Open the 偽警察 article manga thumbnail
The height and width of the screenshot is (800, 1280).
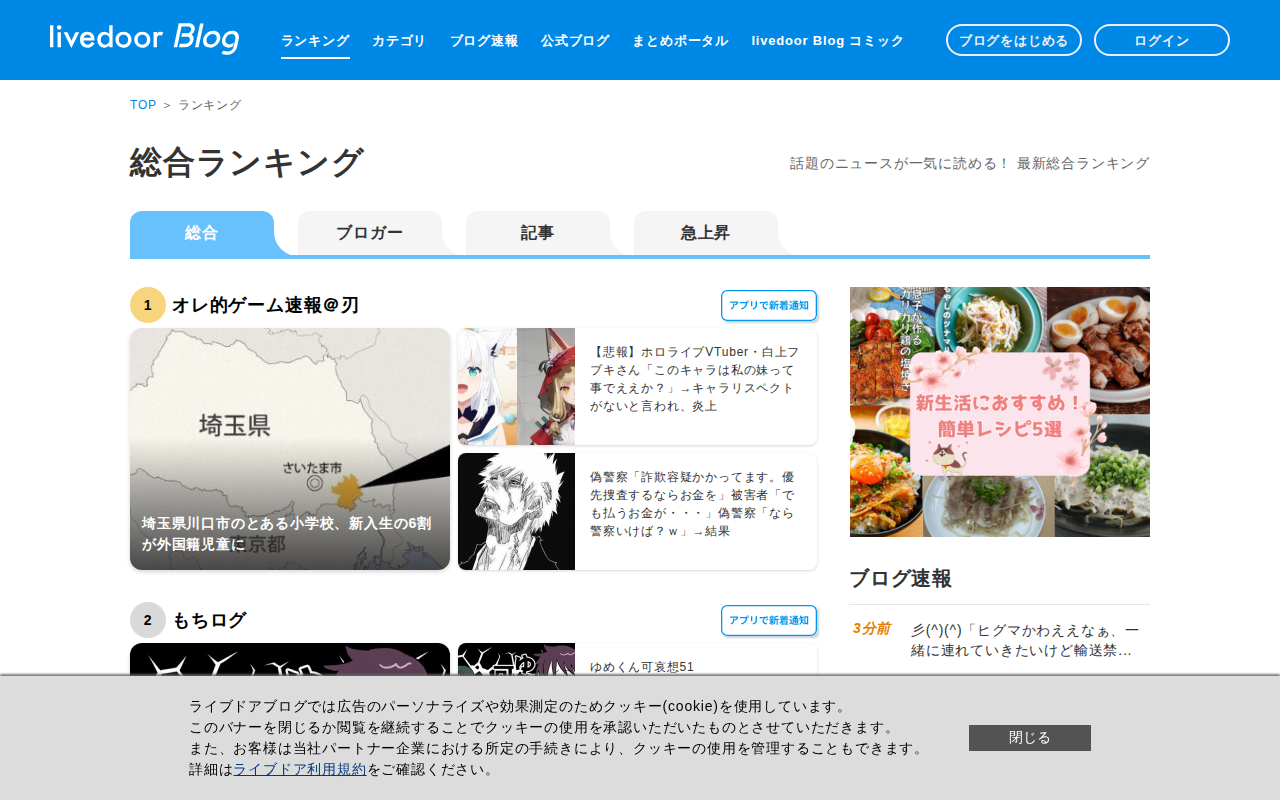[x=516, y=512]
